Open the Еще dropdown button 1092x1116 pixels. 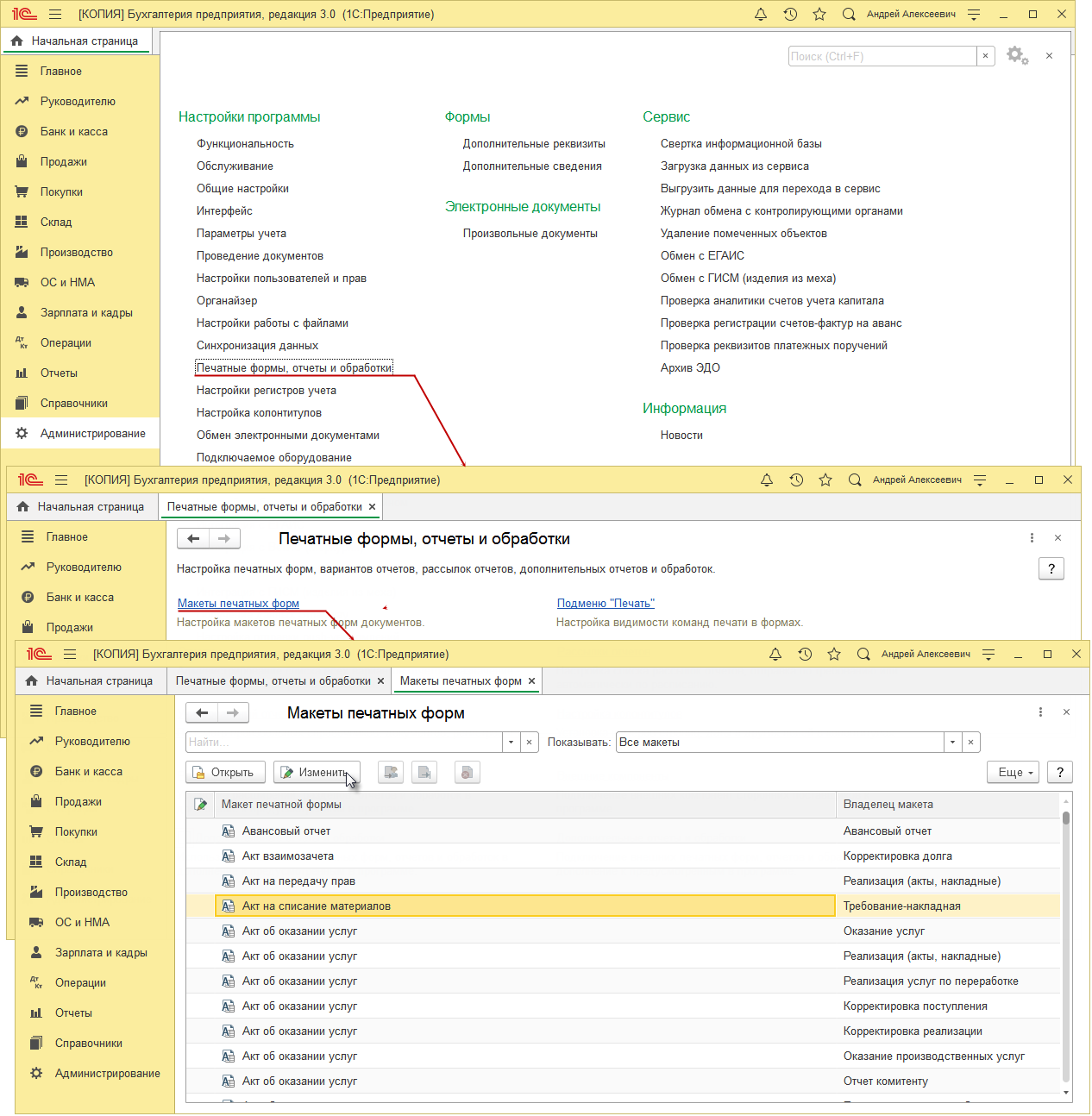pyautogui.click(x=1014, y=772)
